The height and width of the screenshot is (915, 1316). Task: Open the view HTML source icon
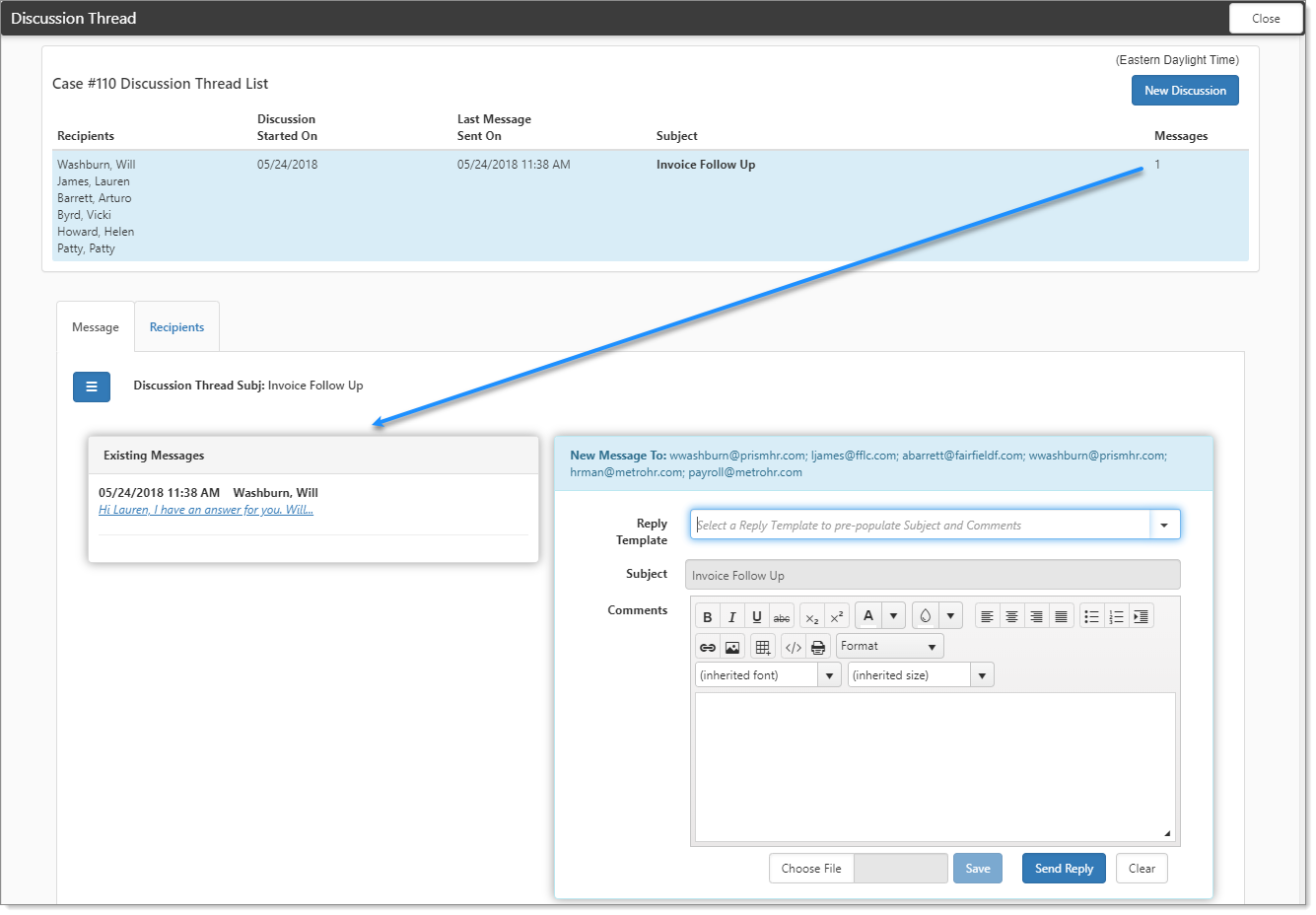tap(793, 648)
